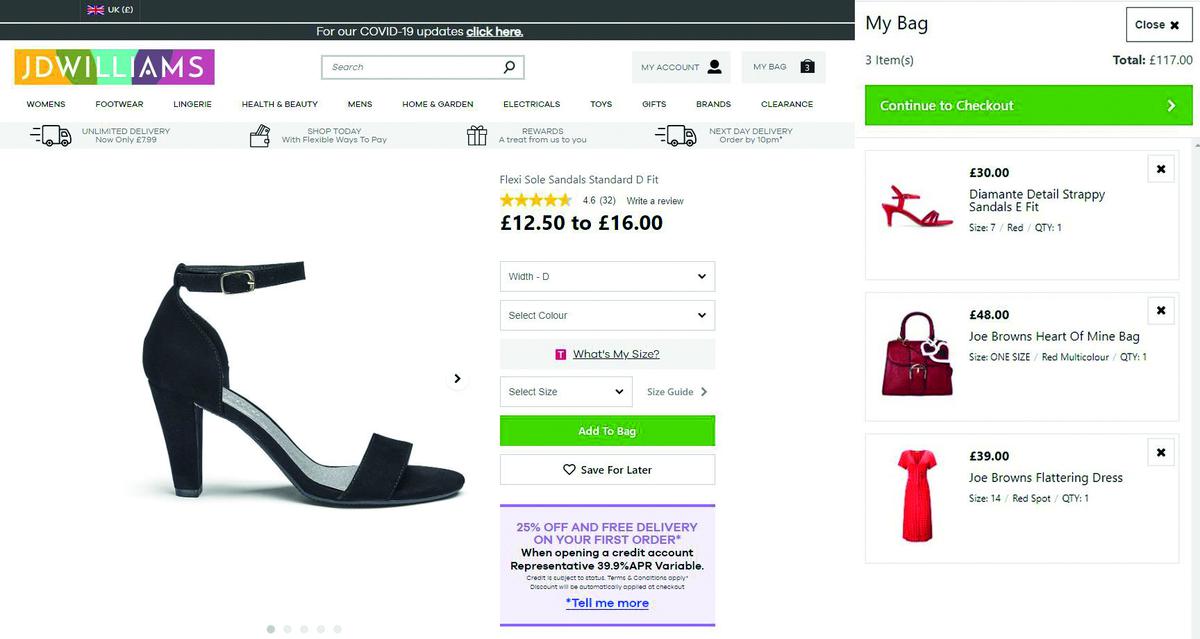Remove Joe Browns Flattering Dress from bag

click(x=1161, y=453)
